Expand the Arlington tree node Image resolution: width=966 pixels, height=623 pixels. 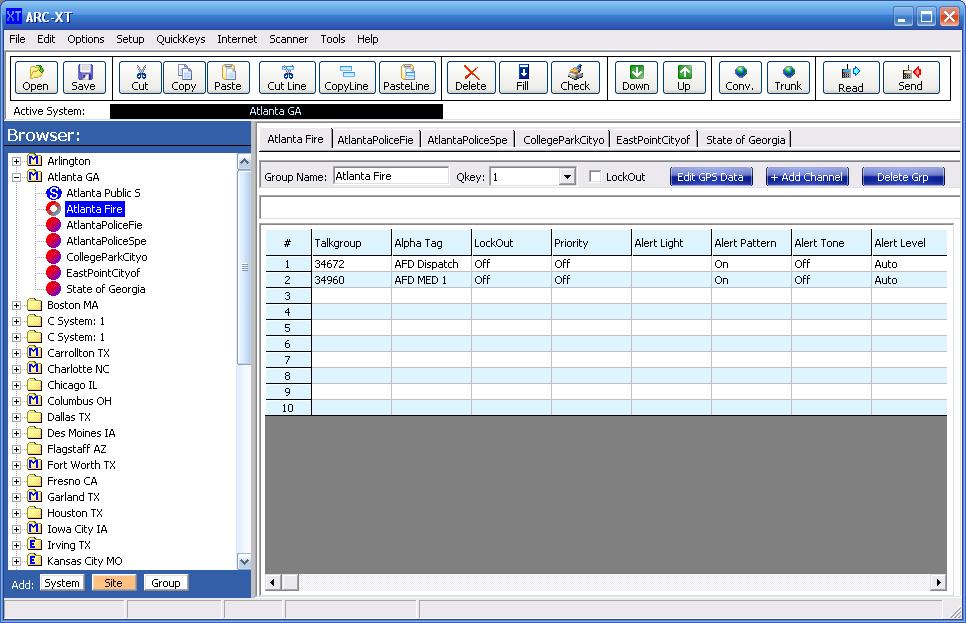click(x=17, y=161)
